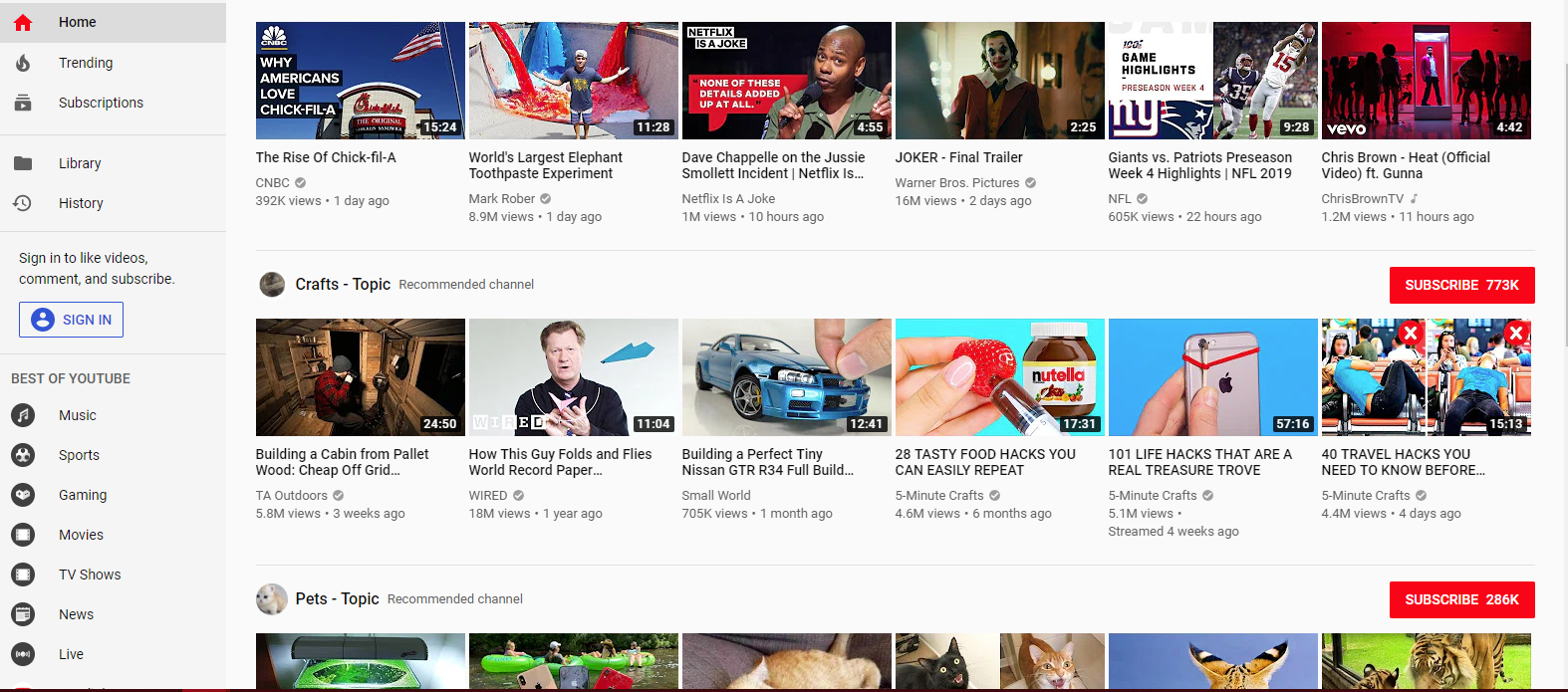Click the Gaming icon

click(x=23, y=495)
